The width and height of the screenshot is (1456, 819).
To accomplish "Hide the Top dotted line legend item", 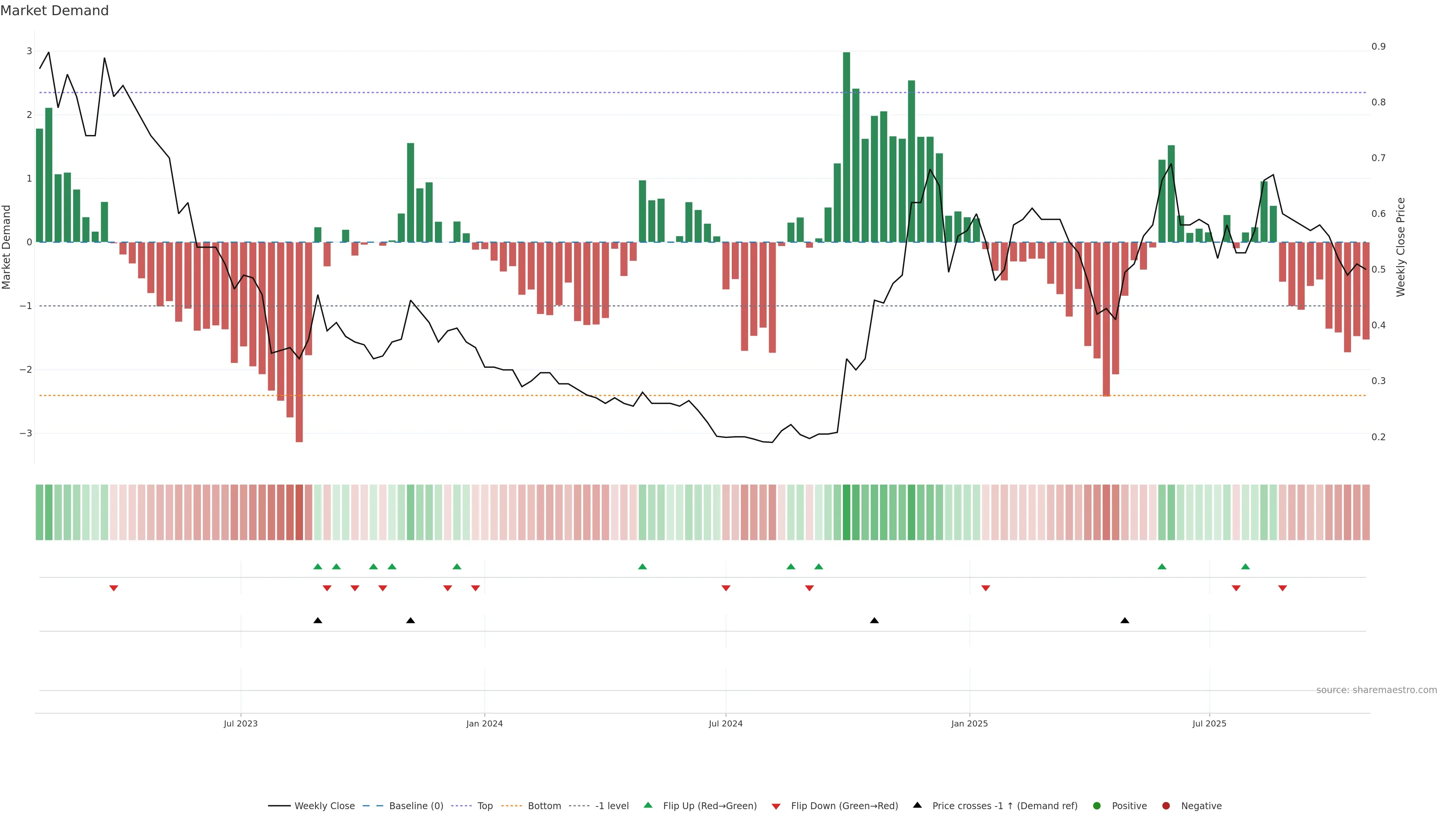I will coord(485,805).
